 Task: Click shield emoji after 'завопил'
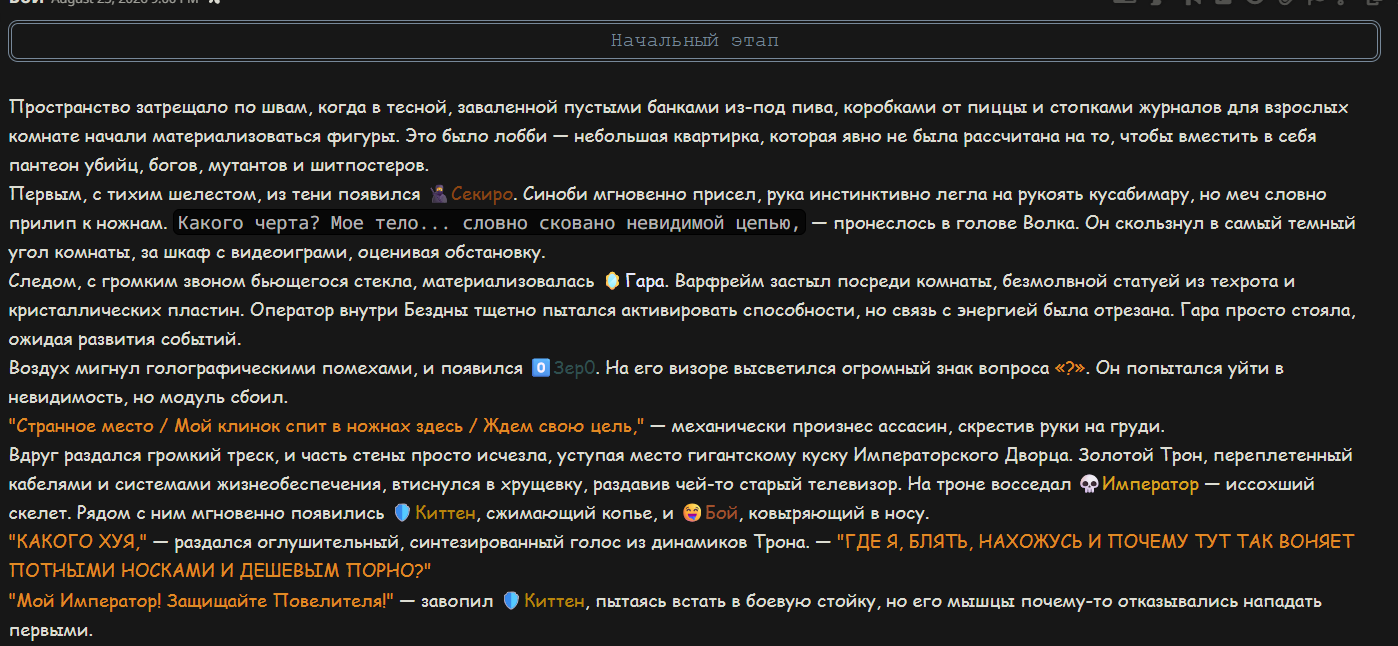[x=511, y=601]
